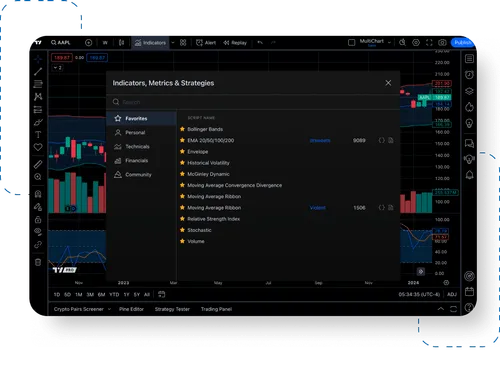Open chart settings gear icon
The image size is (500, 375).
point(416,42)
